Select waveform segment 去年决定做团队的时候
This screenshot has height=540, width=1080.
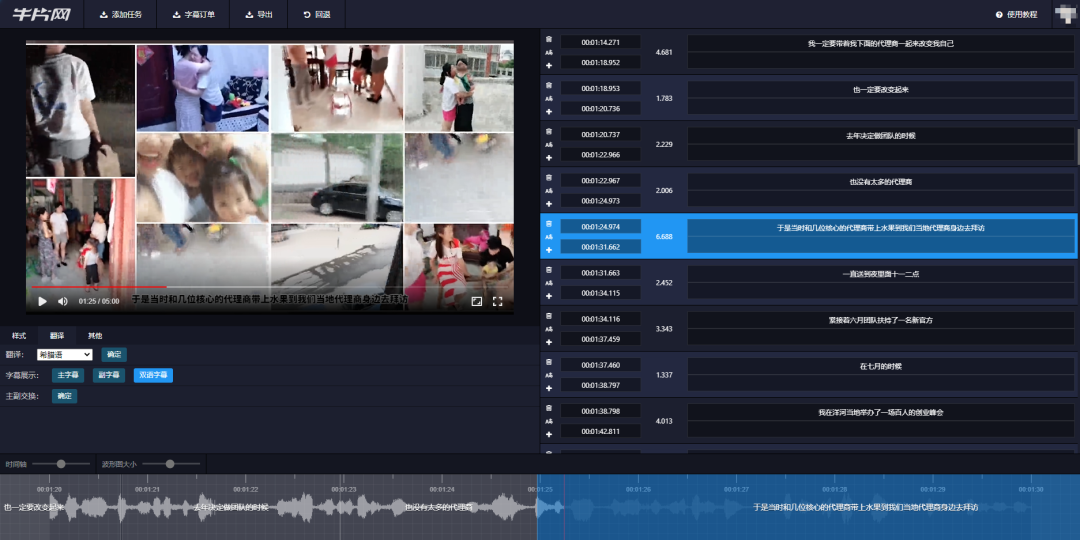point(231,508)
